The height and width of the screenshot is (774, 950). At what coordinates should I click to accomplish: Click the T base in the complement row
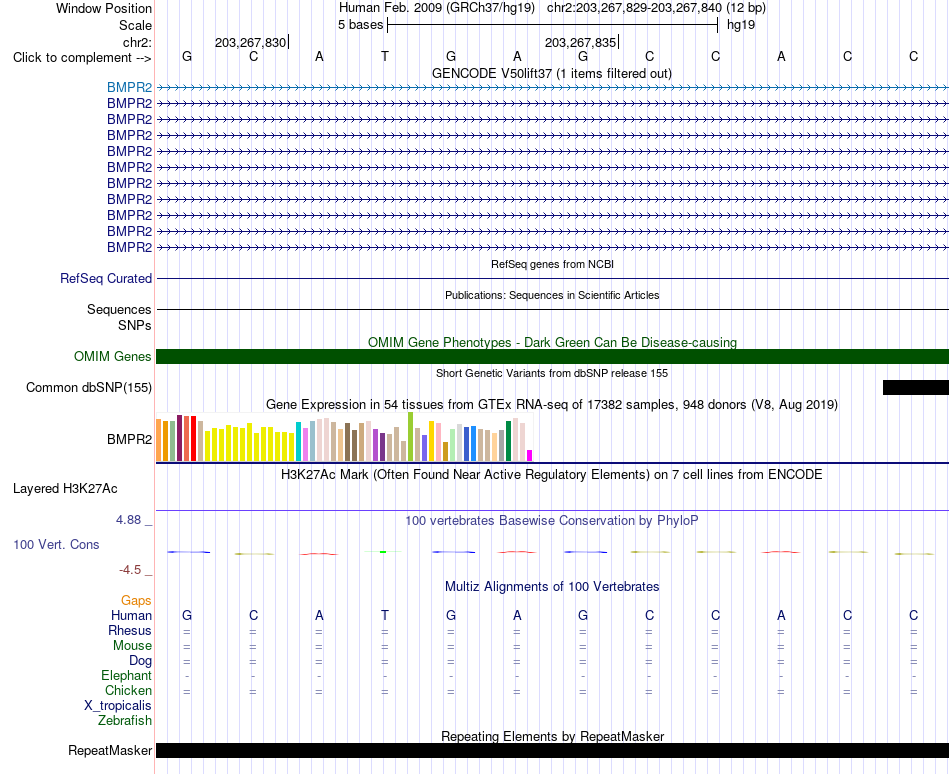point(385,56)
